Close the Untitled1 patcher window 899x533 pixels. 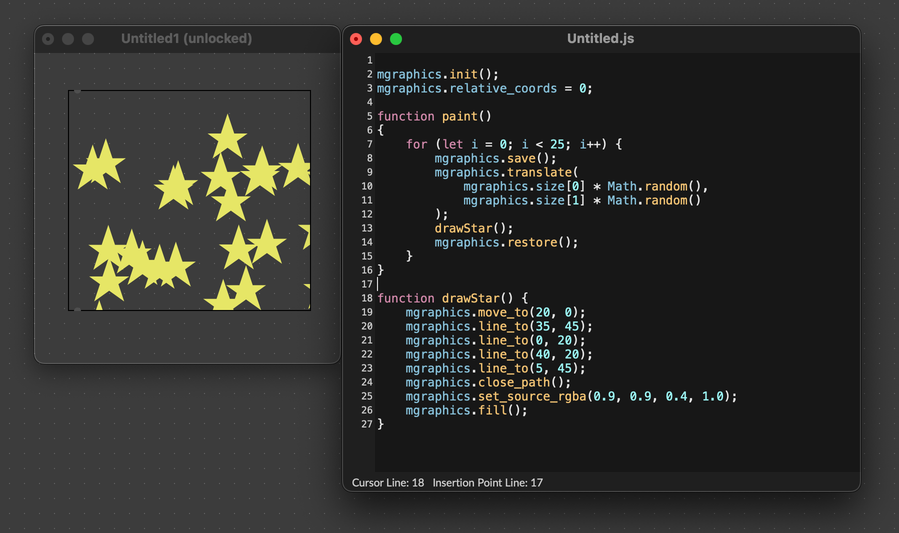click(48, 39)
